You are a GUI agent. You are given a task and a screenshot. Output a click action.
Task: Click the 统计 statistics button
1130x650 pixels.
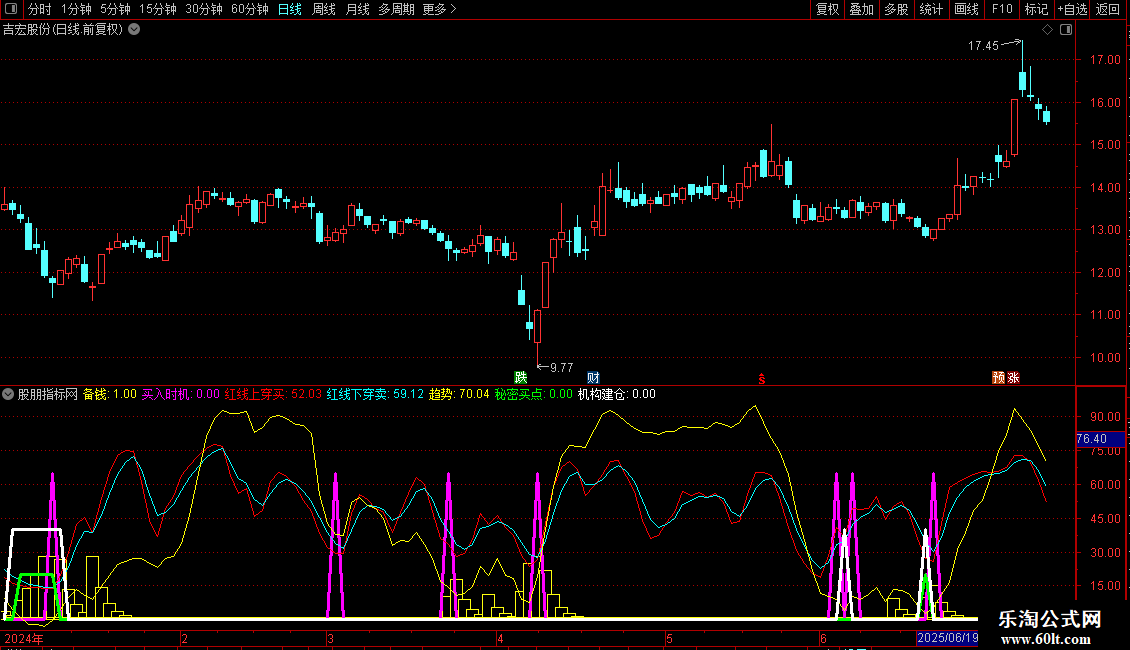931,9
